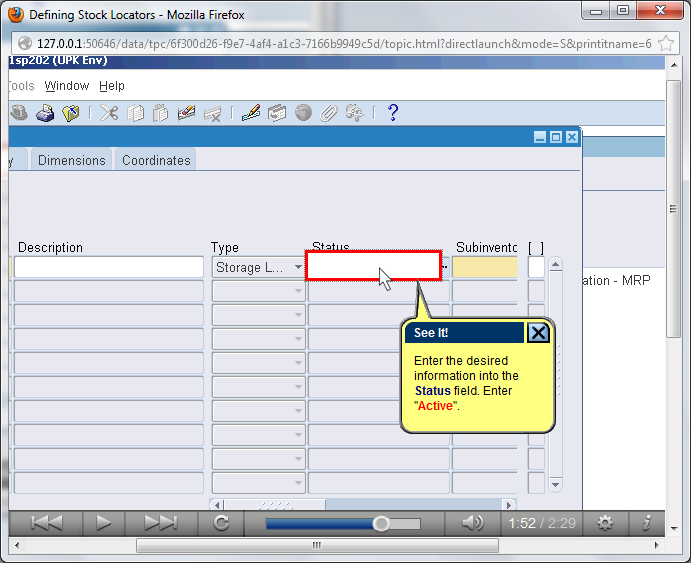Expand the second row's Type dropdown
Screen dimensions: 691x563
pos(298,291)
